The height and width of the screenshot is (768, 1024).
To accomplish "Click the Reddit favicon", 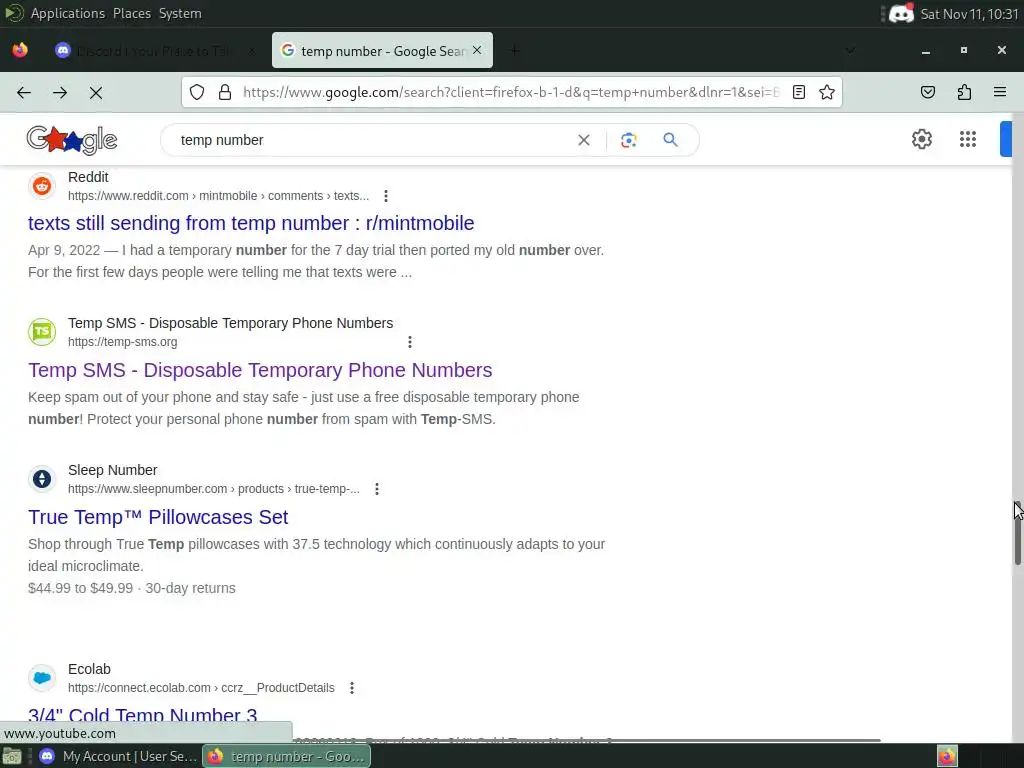I will coord(42,186).
